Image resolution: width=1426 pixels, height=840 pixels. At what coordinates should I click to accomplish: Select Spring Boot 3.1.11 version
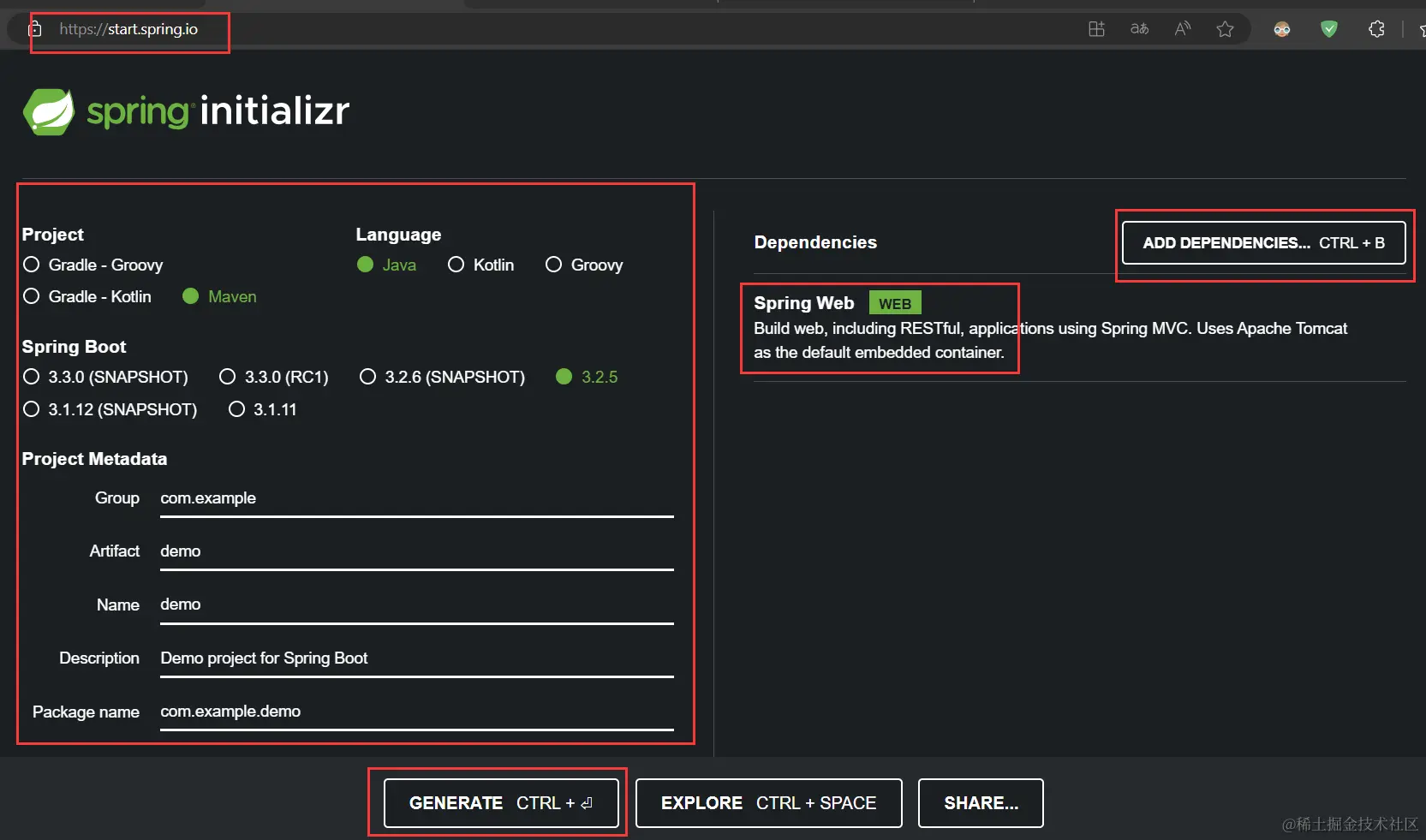[x=263, y=409]
